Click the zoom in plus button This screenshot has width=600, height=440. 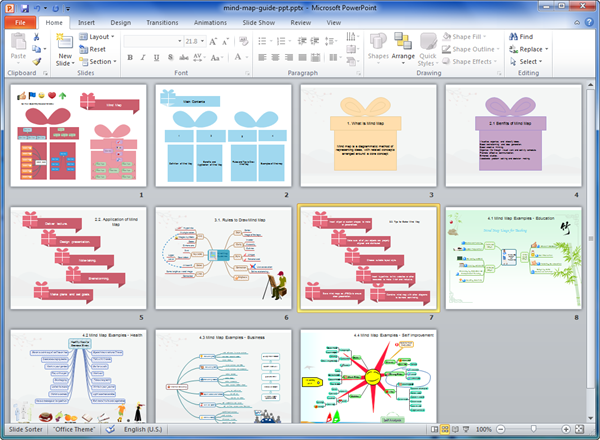coord(565,430)
